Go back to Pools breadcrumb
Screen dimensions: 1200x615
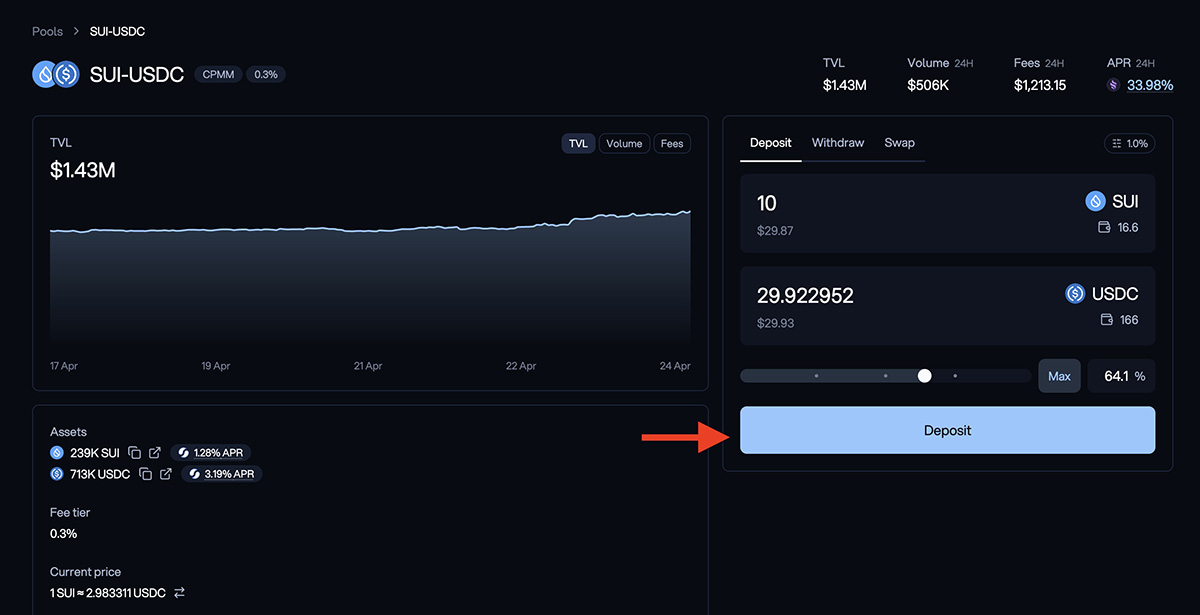point(47,31)
